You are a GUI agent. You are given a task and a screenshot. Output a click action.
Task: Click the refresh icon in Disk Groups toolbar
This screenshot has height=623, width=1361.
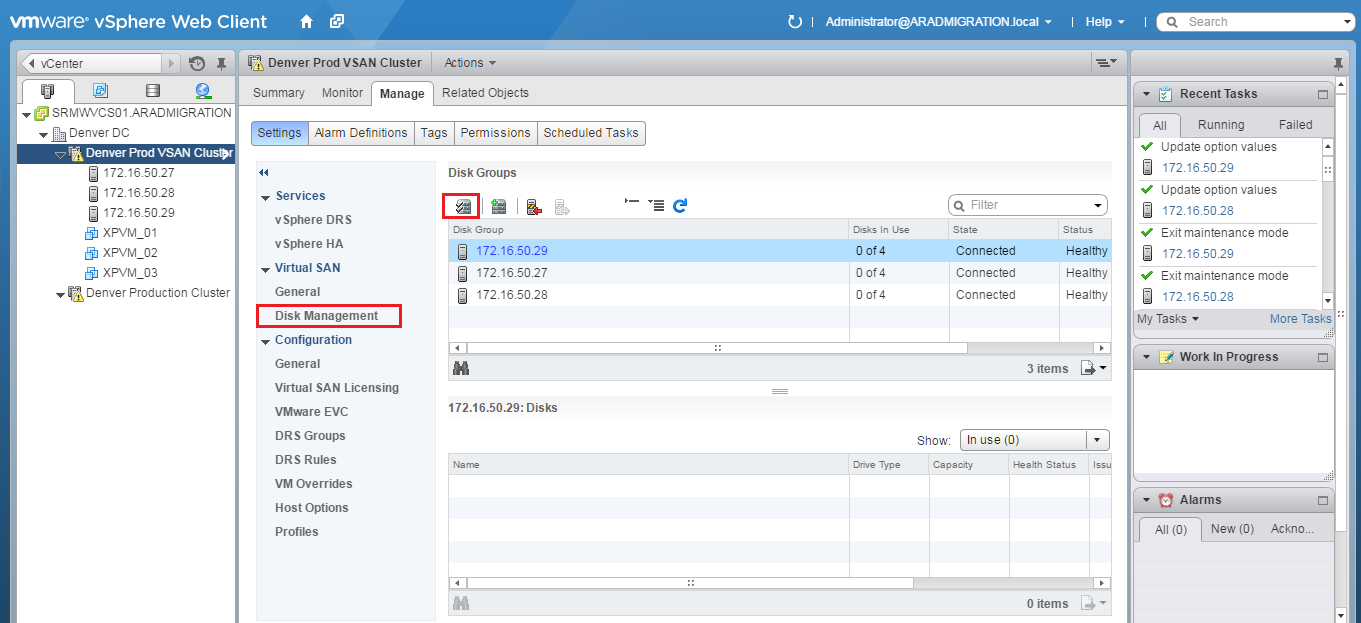coord(679,204)
